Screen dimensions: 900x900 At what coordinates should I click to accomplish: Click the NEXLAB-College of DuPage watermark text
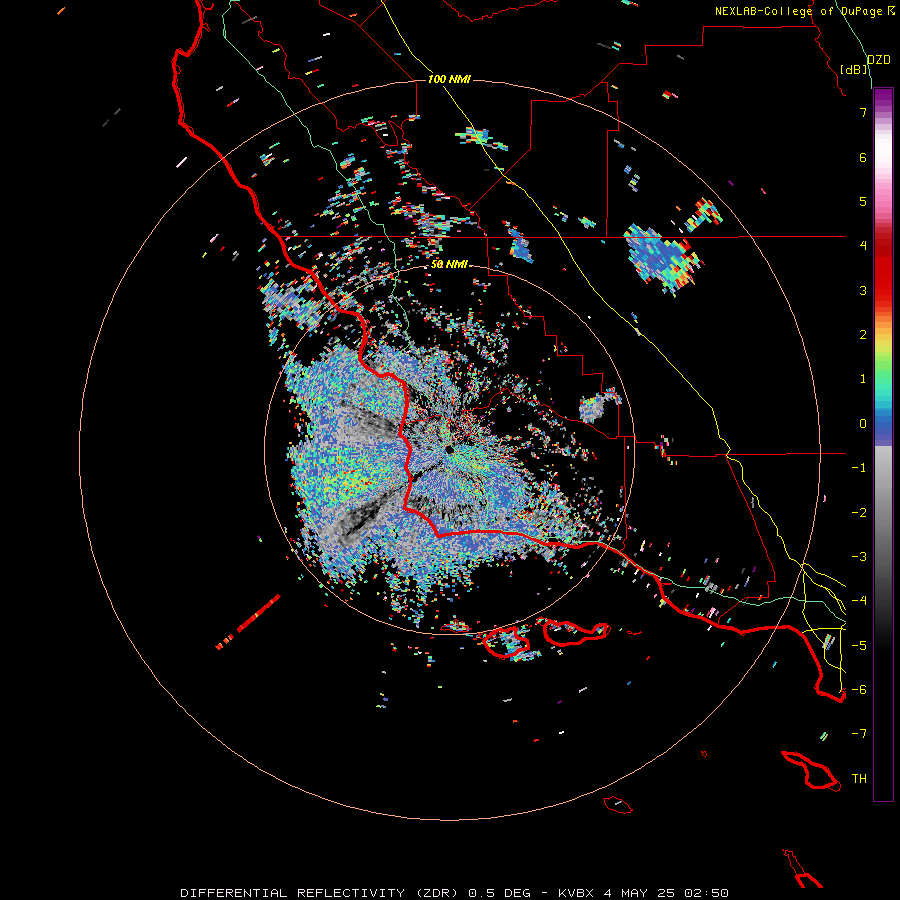point(804,11)
